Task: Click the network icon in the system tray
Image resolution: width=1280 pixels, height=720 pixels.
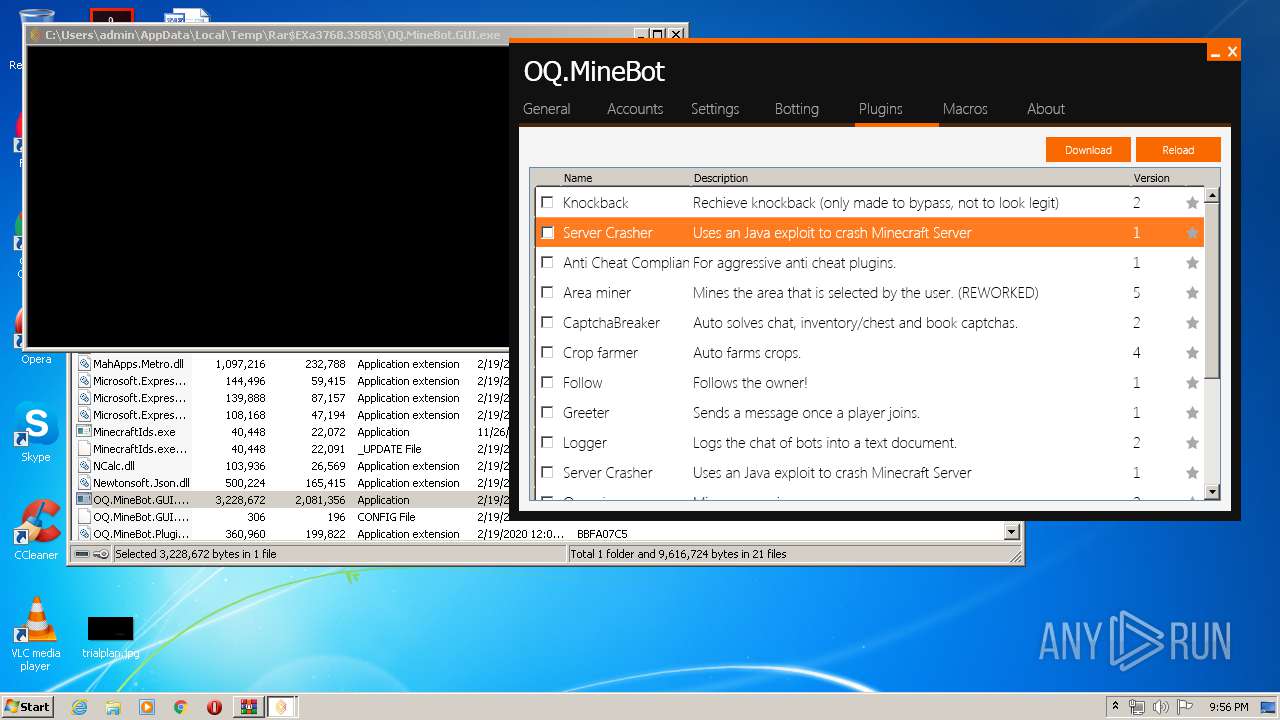Action: point(1137,707)
